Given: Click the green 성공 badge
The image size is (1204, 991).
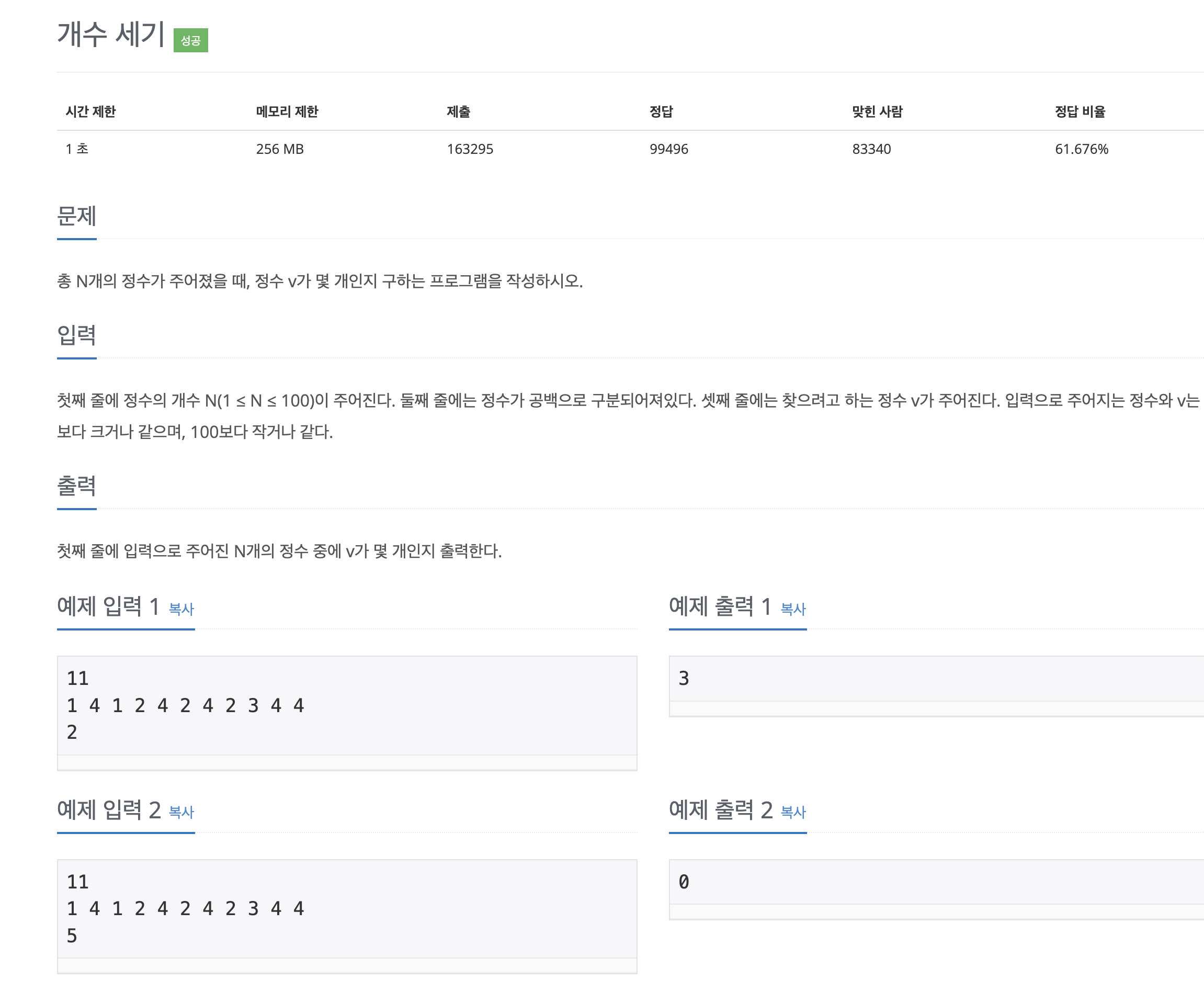Looking at the screenshot, I should click(190, 40).
